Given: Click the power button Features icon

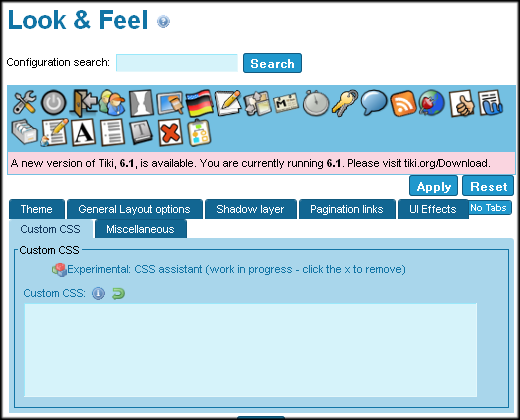Looking at the screenshot, I should point(54,103).
